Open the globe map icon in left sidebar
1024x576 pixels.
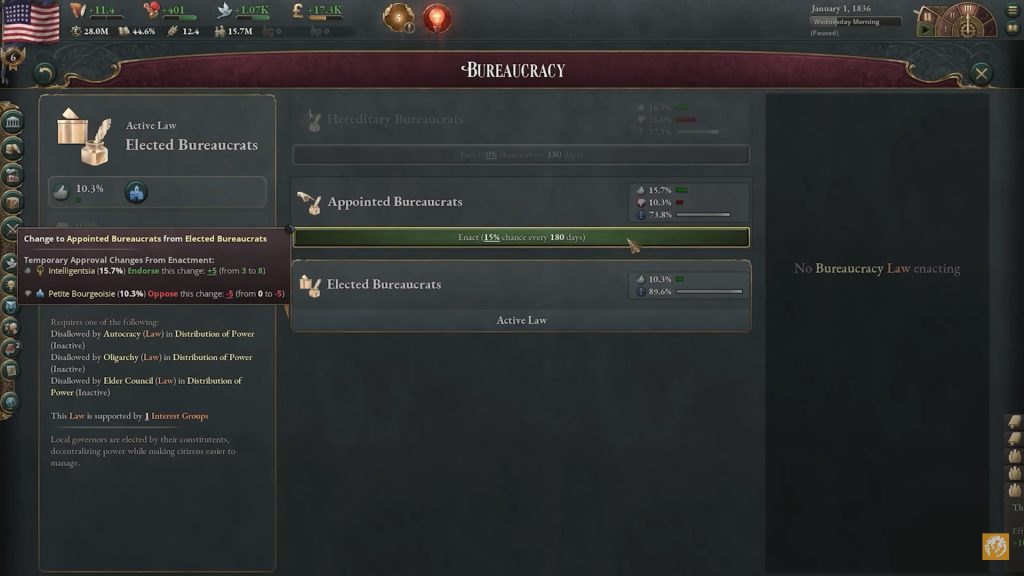coord(11,402)
